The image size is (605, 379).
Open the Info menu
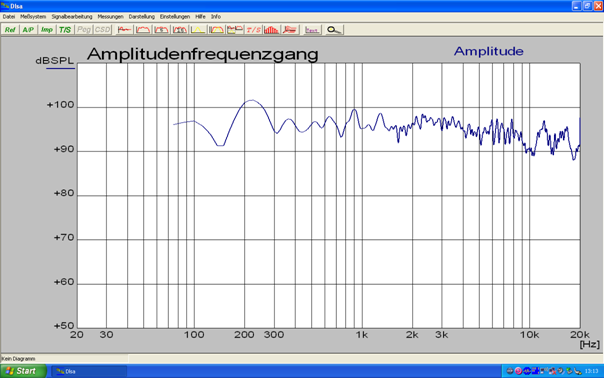(x=216, y=17)
